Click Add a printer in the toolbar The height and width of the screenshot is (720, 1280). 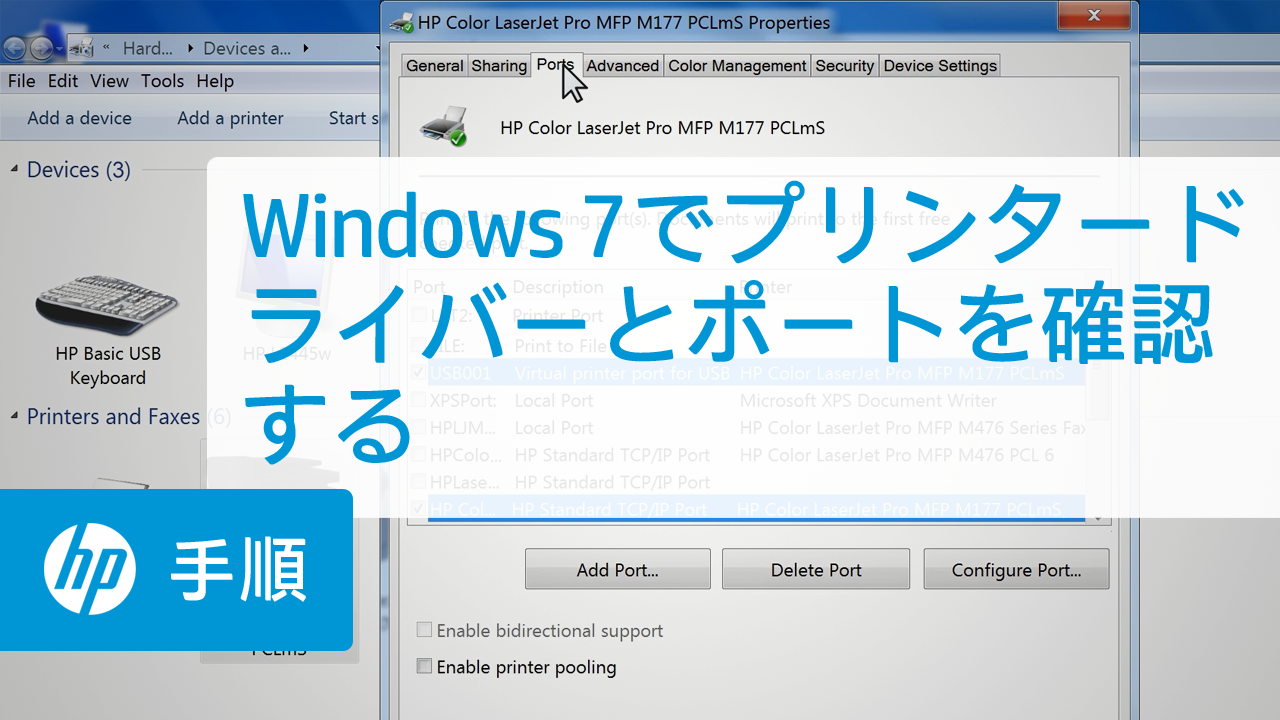pos(230,118)
